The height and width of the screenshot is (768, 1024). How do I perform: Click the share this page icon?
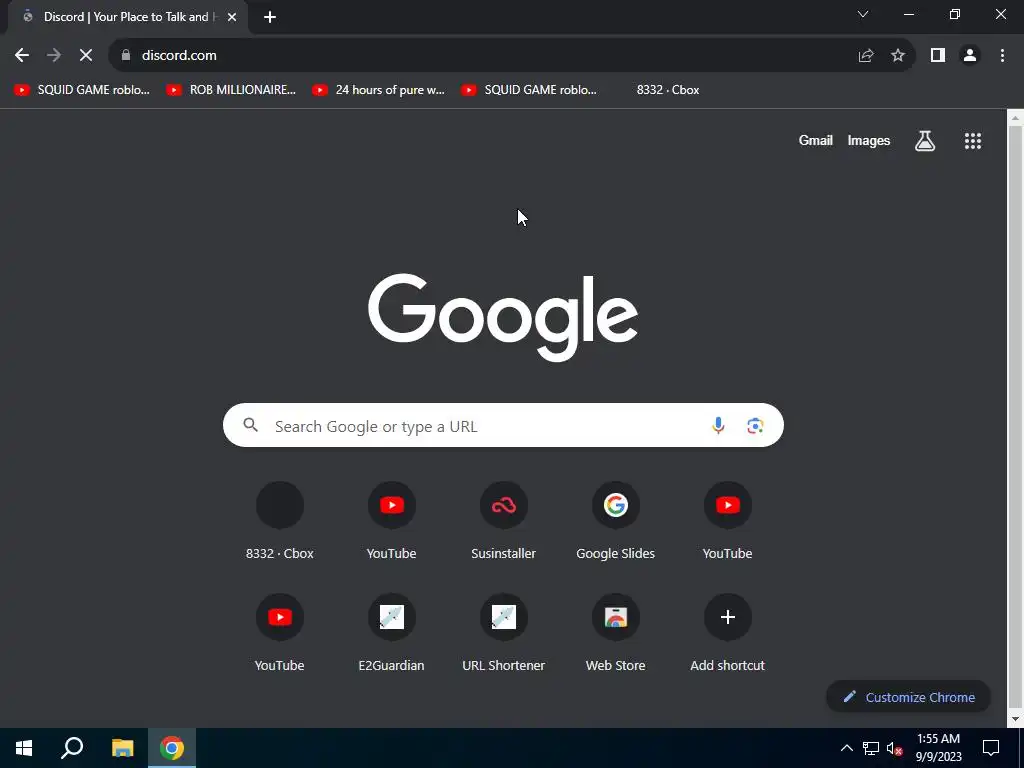(866, 56)
